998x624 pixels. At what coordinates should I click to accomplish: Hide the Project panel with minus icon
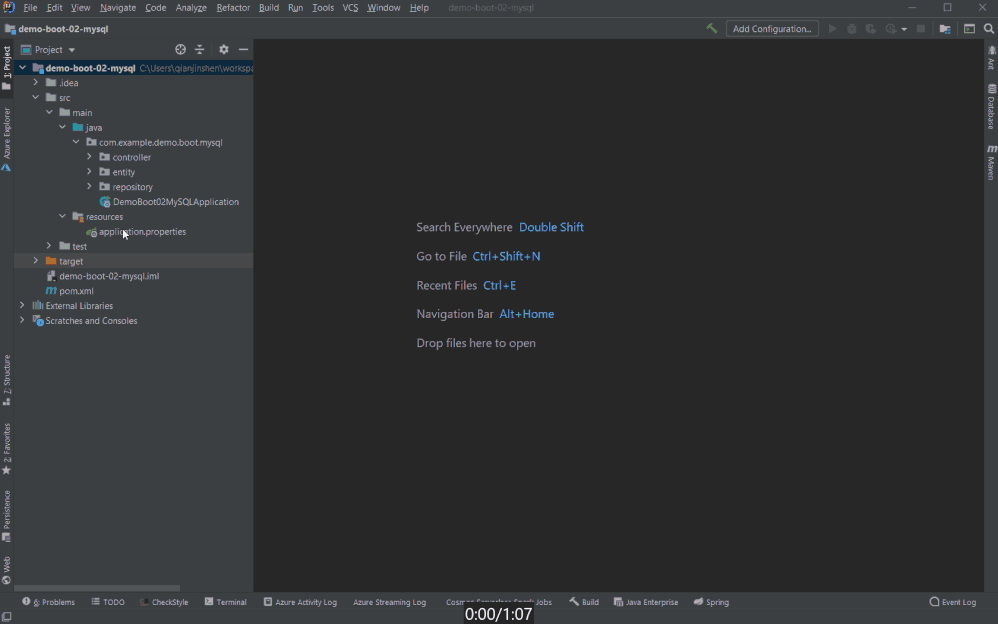(243, 49)
